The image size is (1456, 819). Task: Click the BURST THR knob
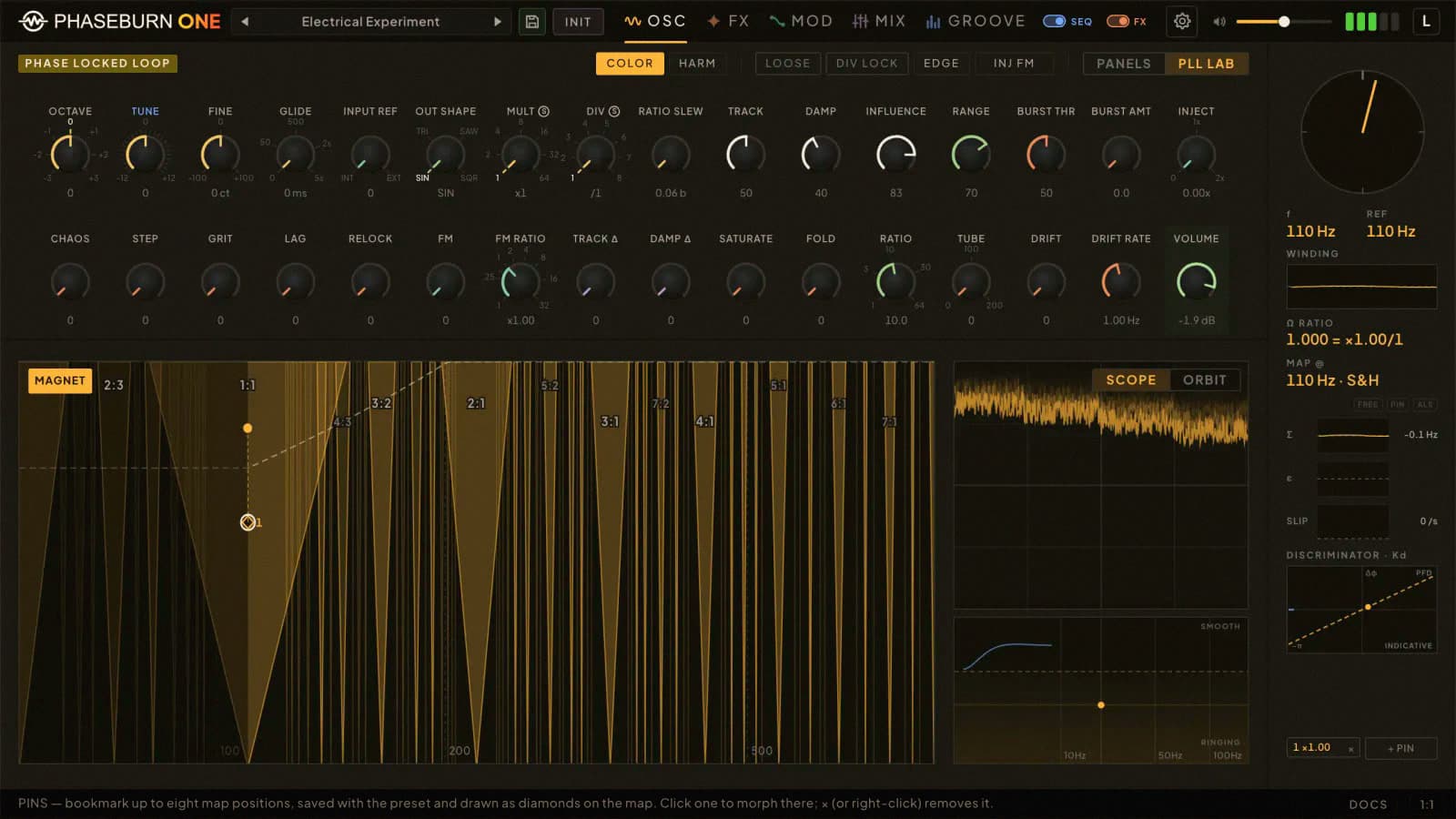[x=1046, y=153]
